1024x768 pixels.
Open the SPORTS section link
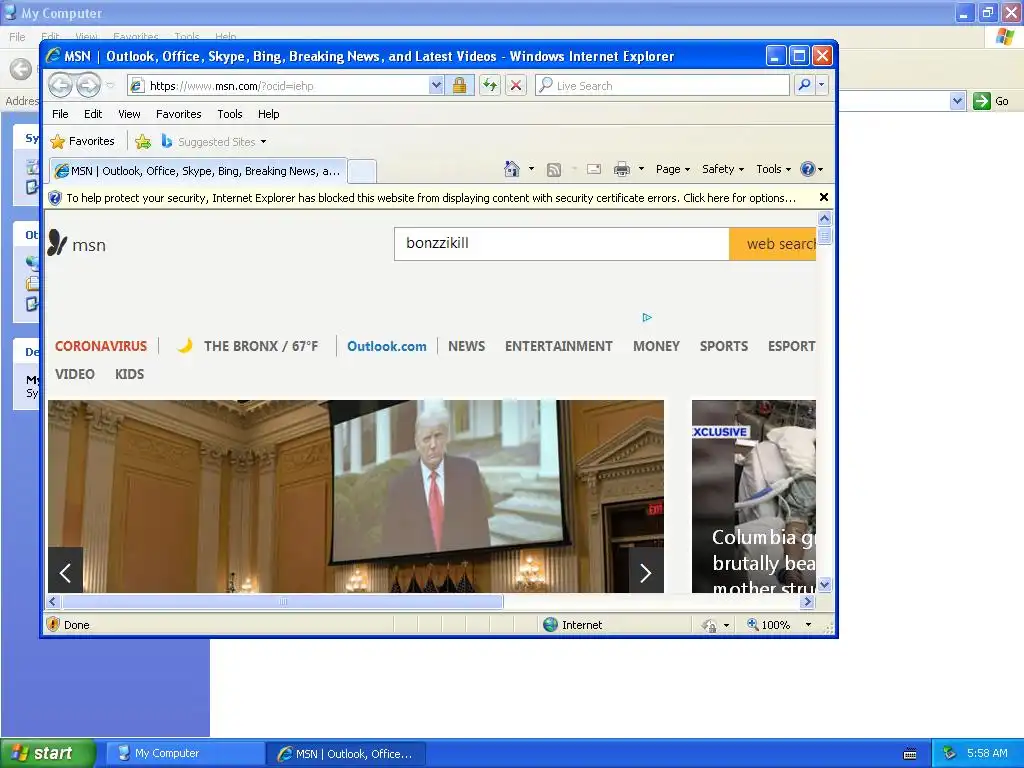click(724, 346)
